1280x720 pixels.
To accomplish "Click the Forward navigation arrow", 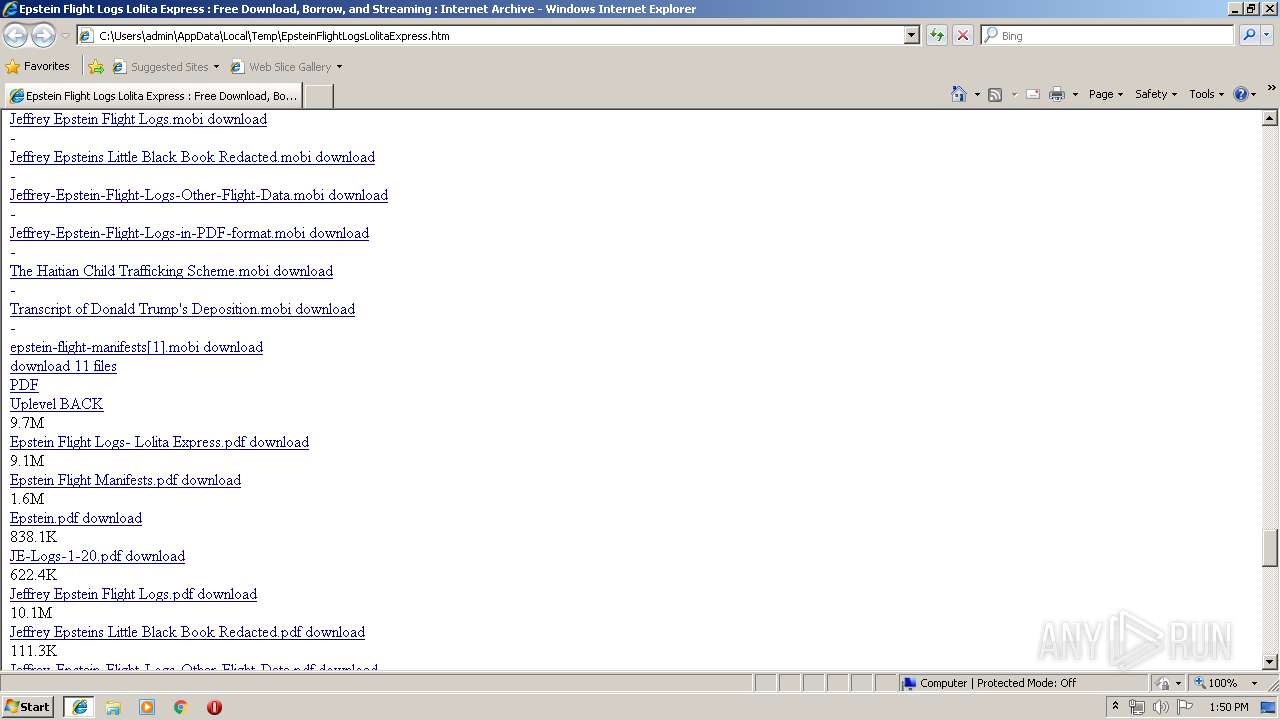I will point(43,35).
